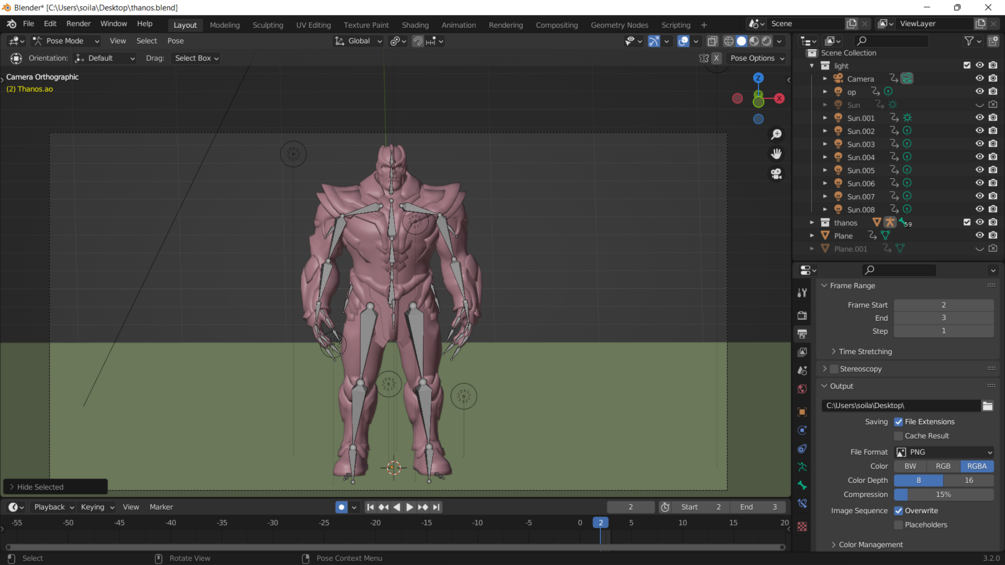The height and width of the screenshot is (565, 1005).
Task: Open the Tool properties tab
Action: pyautogui.click(x=802, y=293)
